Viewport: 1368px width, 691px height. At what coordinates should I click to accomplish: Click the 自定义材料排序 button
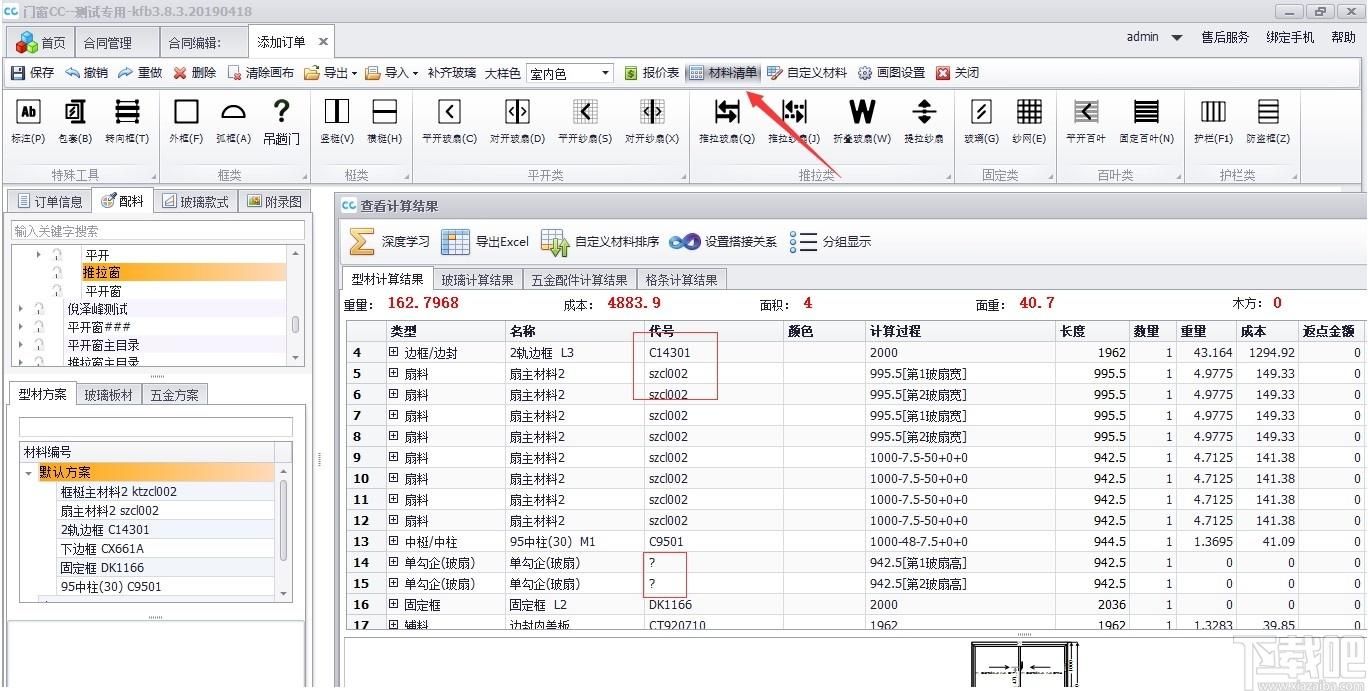click(x=600, y=241)
